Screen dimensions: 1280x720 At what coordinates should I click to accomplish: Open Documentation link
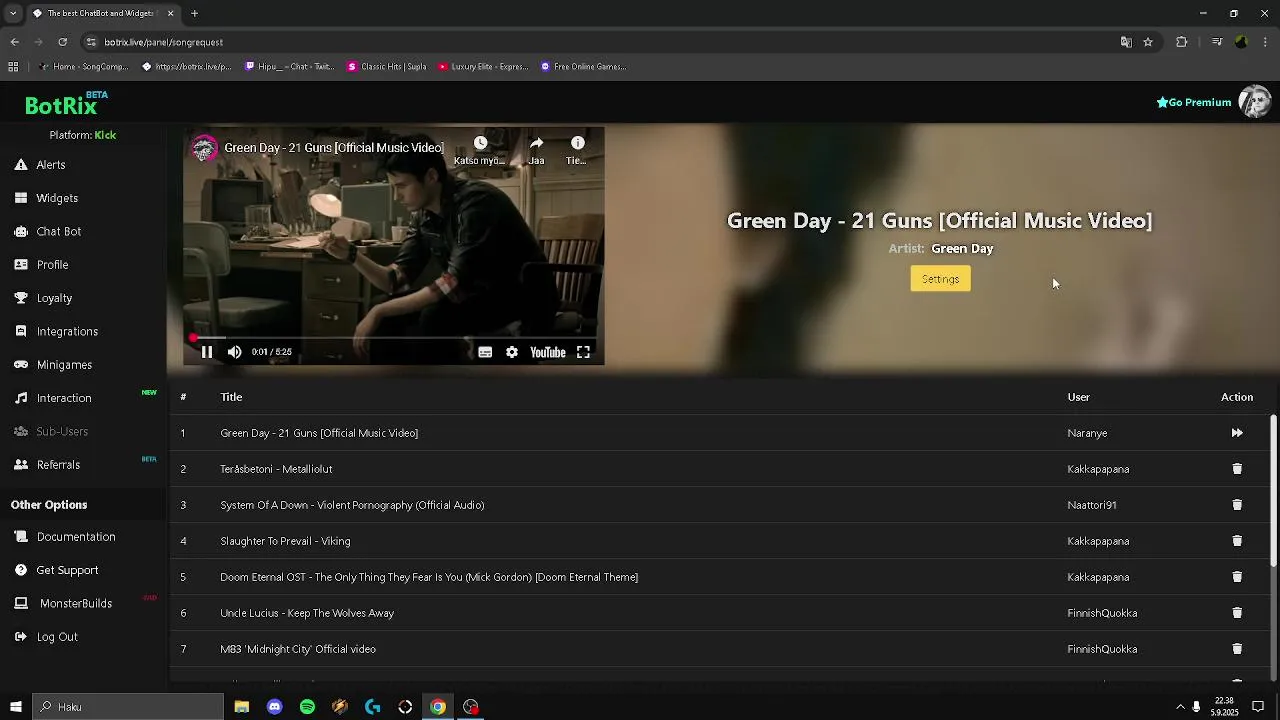pos(76,537)
